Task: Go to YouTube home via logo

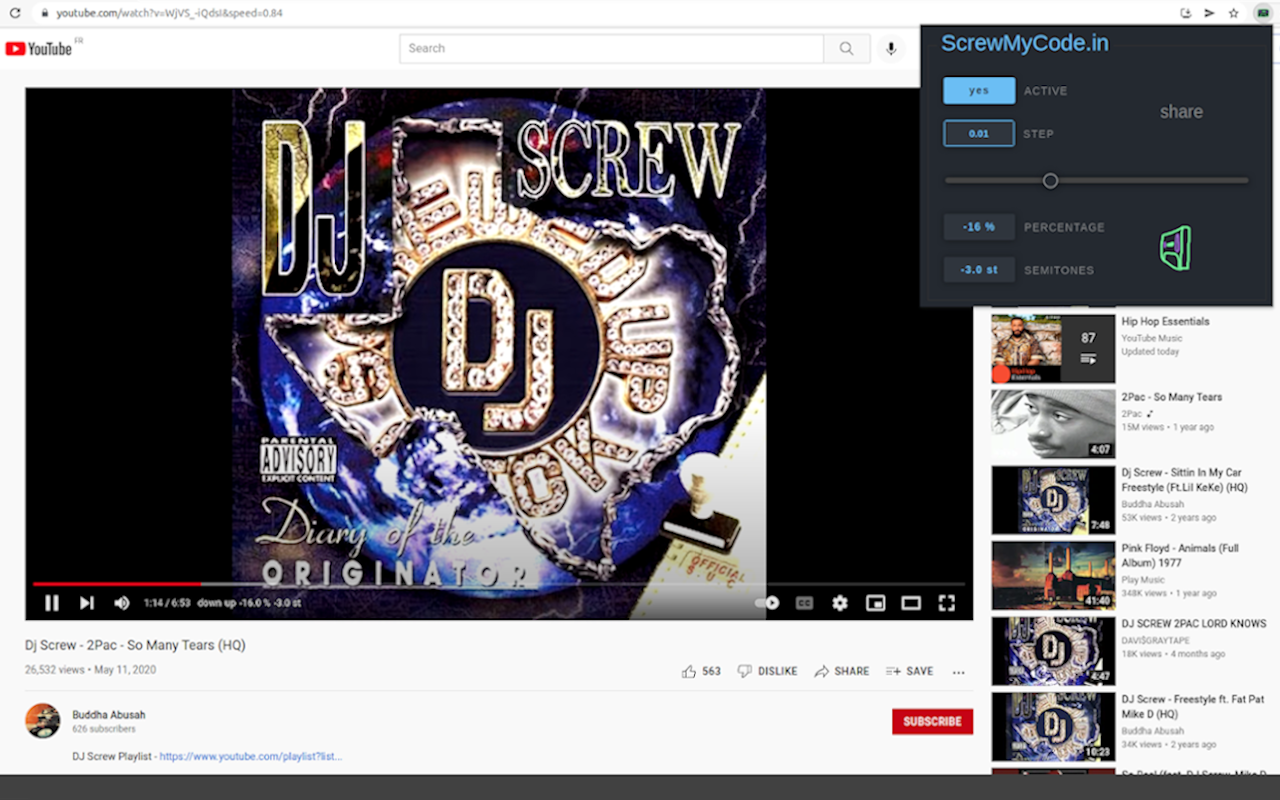Action: pos(39,48)
